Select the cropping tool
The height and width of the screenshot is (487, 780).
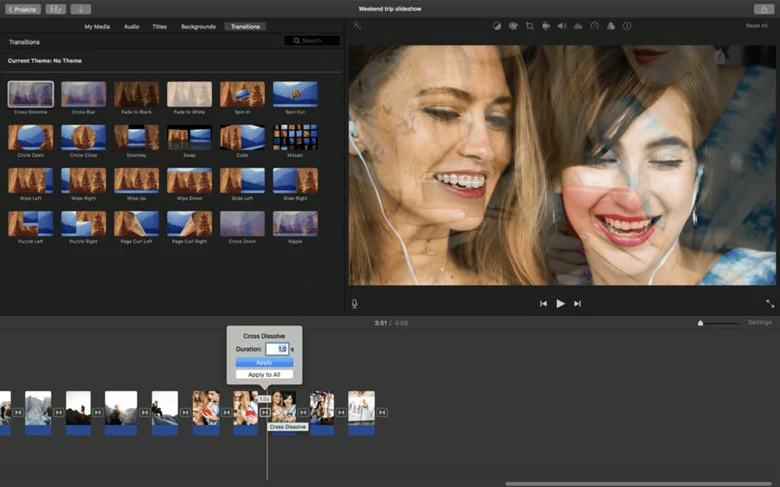529,26
